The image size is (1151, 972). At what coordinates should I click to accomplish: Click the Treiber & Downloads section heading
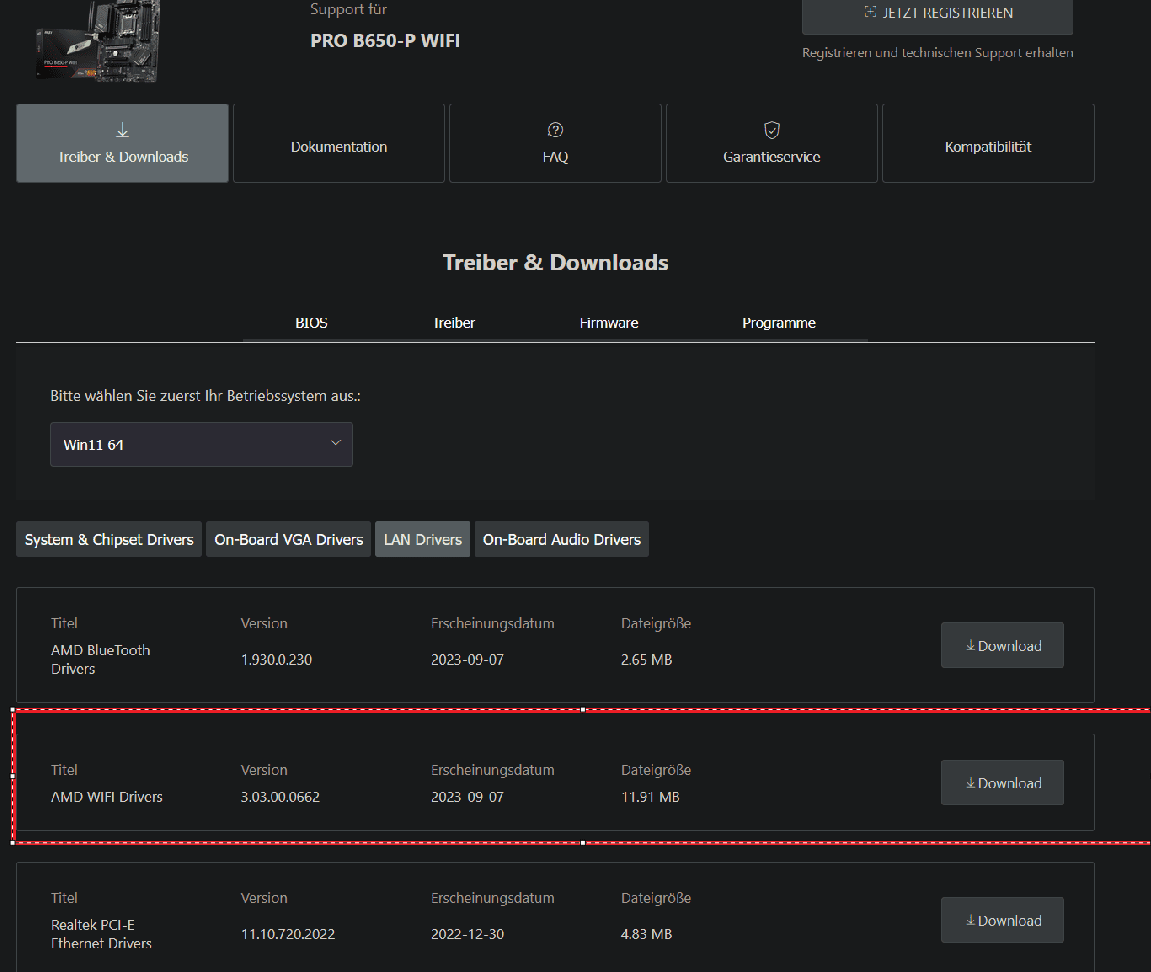[556, 263]
